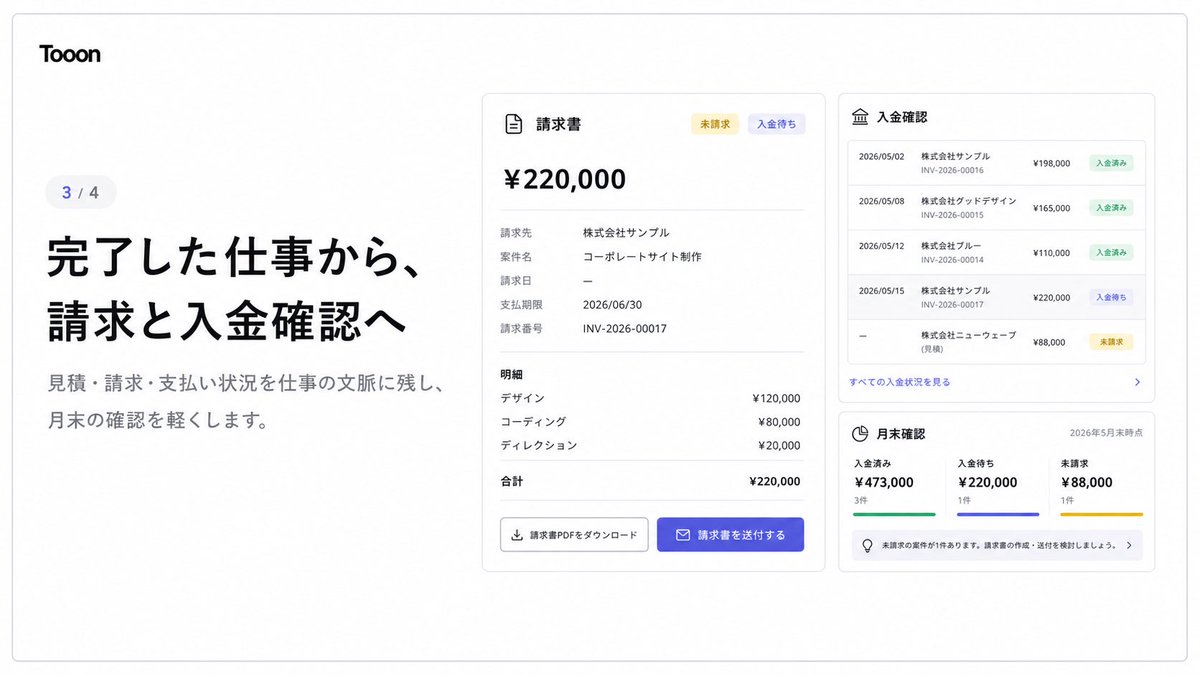The image size is (1200, 675).
Task: Click the ¥473,000 入金済み total
Action: tap(884, 482)
